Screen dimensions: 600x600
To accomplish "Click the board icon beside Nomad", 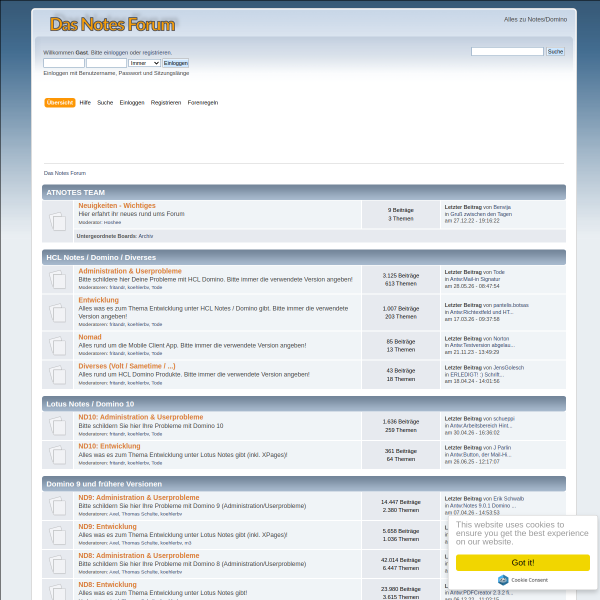I will [x=57, y=346].
